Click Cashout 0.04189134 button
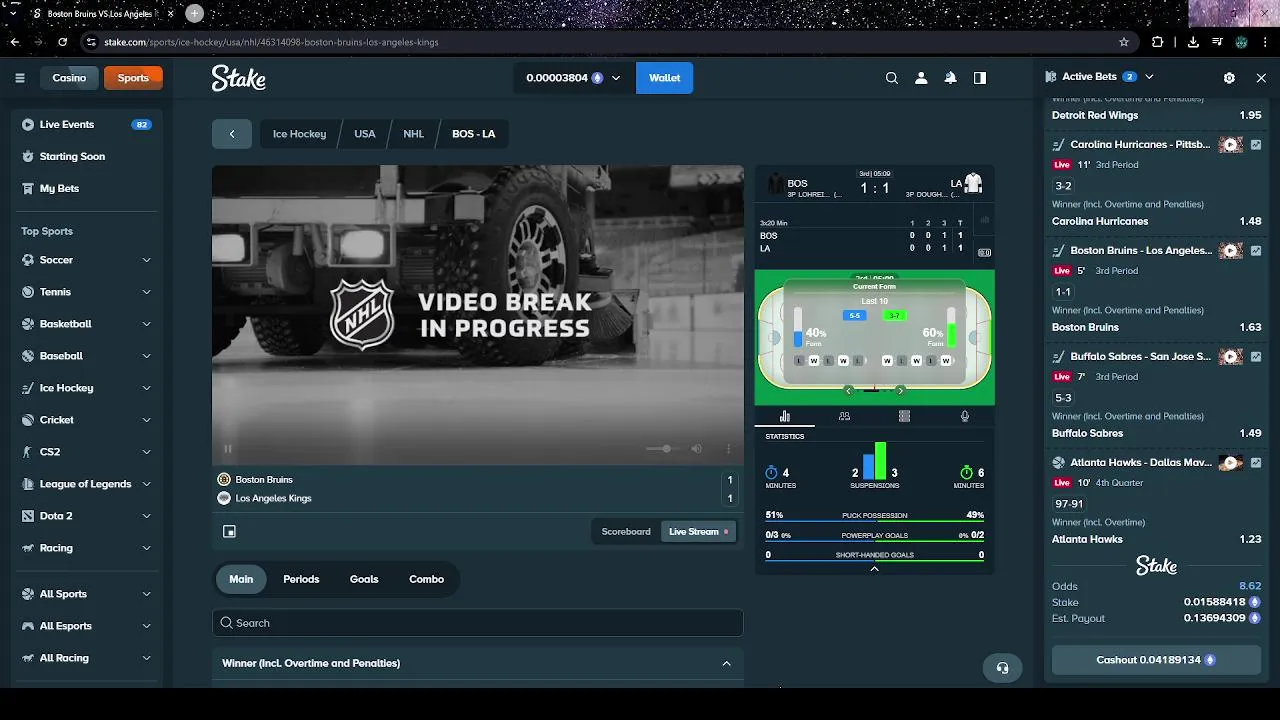Viewport: 1280px width, 720px height. click(x=1156, y=660)
